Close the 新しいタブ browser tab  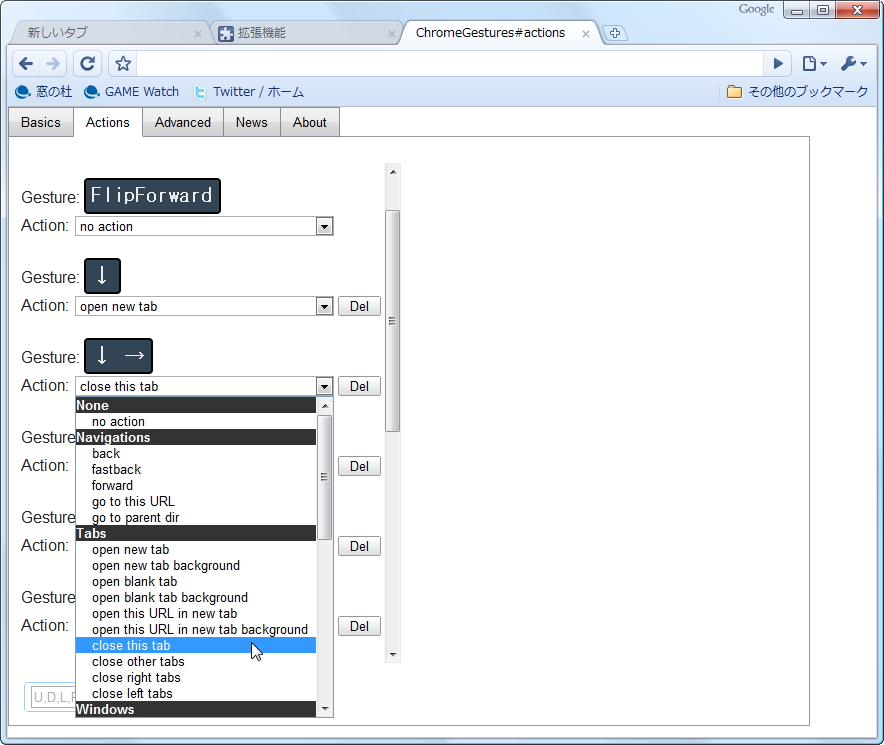197,34
